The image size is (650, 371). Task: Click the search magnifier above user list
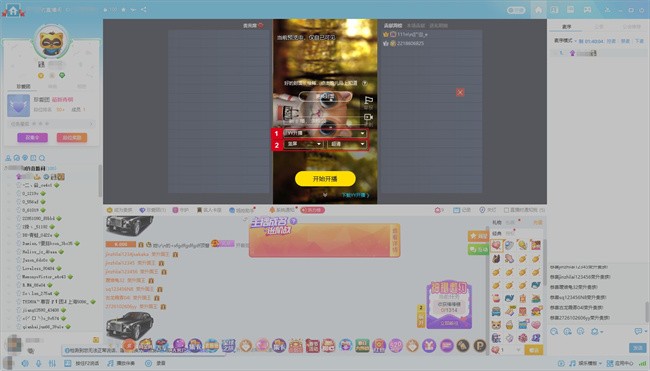coord(42,158)
